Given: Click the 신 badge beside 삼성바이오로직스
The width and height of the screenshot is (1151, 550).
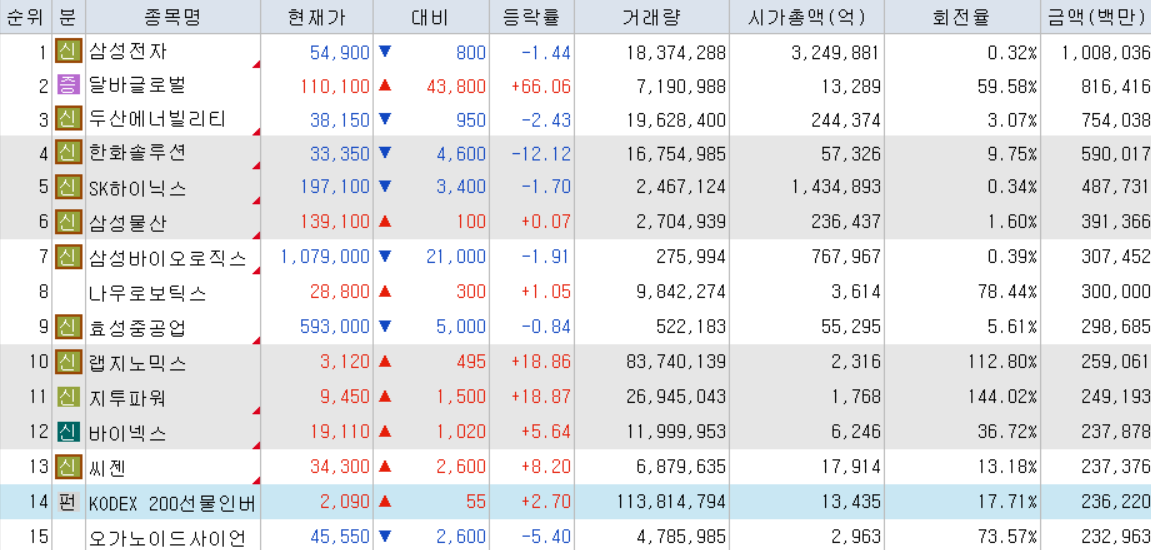Looking at the screenshot, I should (68, 256).
